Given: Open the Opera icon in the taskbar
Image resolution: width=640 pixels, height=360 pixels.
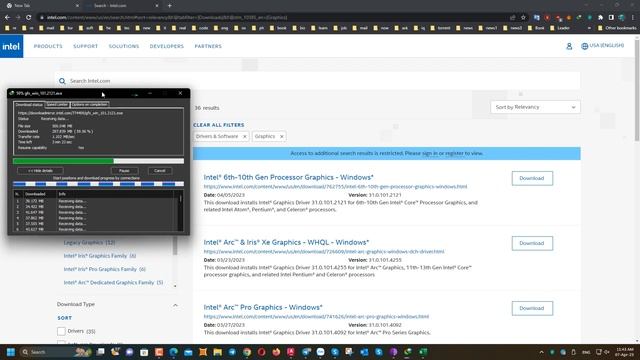Looking at the screenshot, I should coord(262,352).
